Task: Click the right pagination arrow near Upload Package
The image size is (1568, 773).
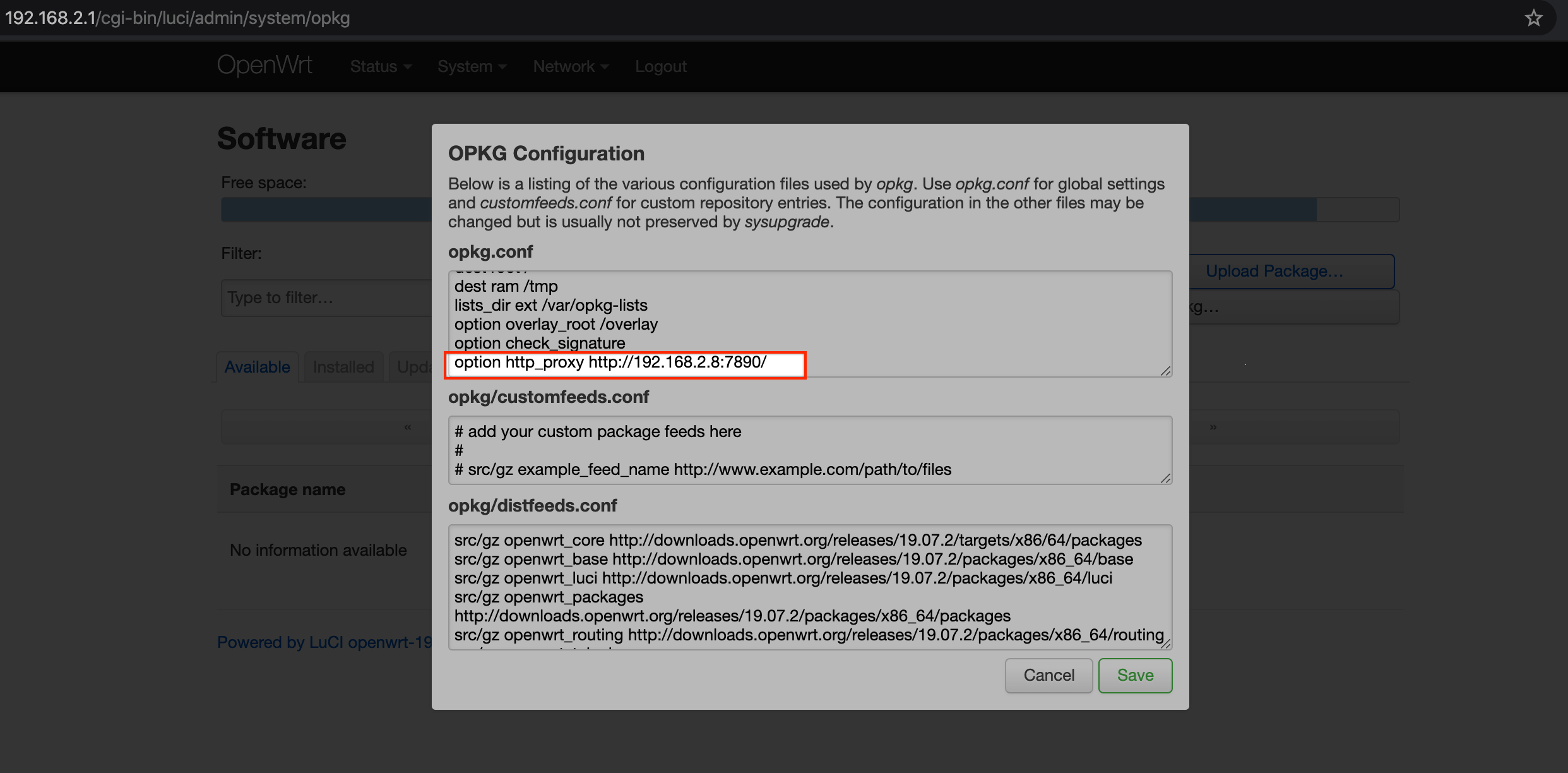Action: [x=1213, y=427]
